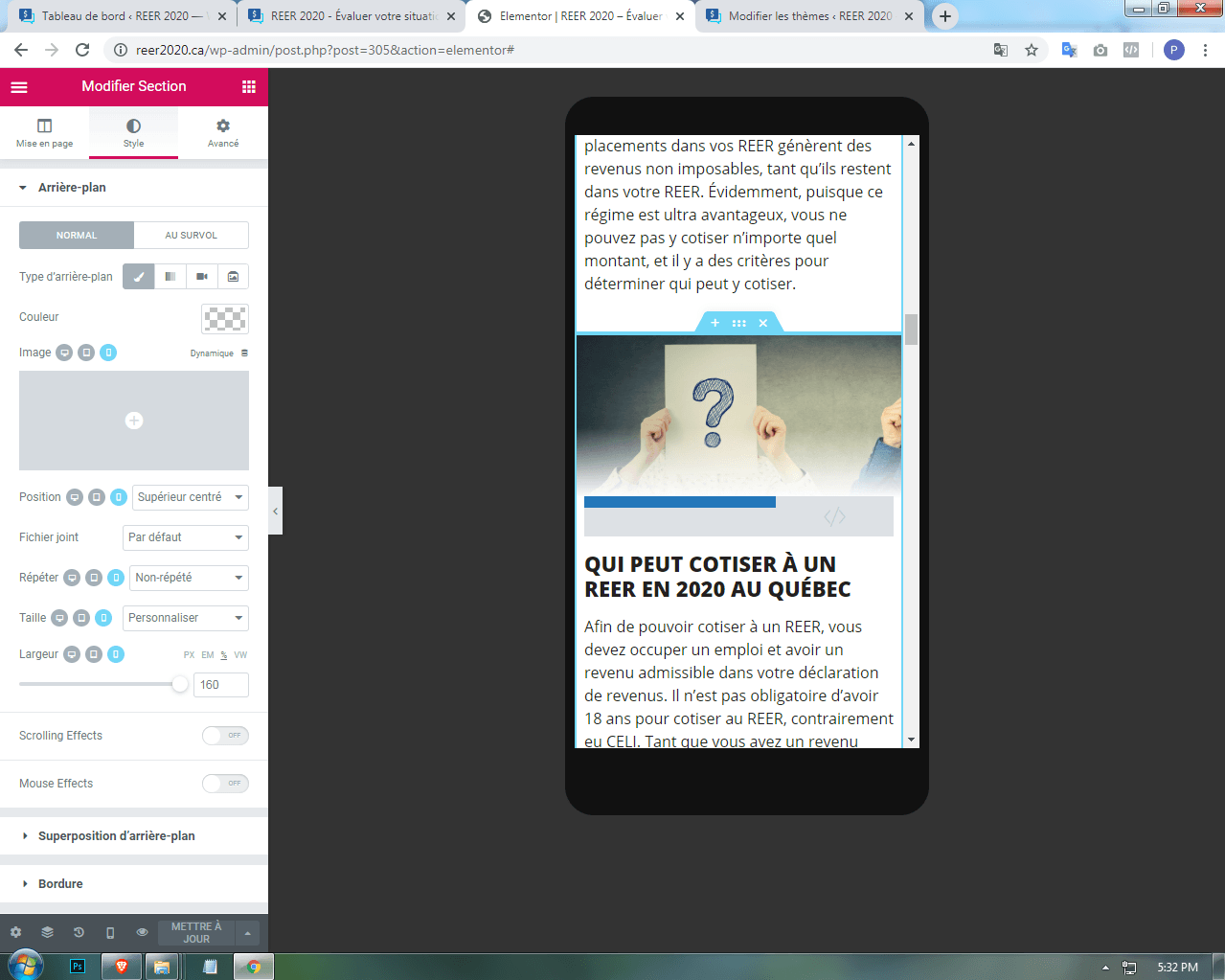This screenshot has height=980, width=1225.
Task: Click Dynamique tags link for Image
Action: click(219, 353)
